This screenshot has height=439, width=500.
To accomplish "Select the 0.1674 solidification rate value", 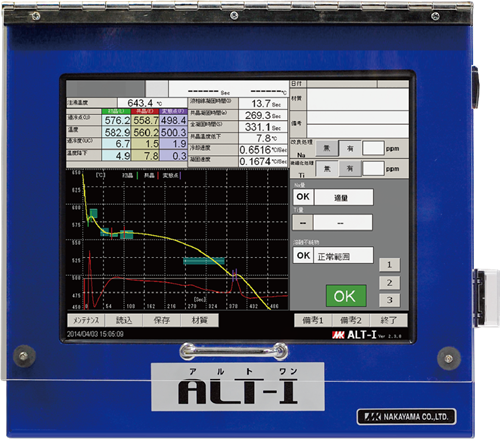I will point(263,162).
